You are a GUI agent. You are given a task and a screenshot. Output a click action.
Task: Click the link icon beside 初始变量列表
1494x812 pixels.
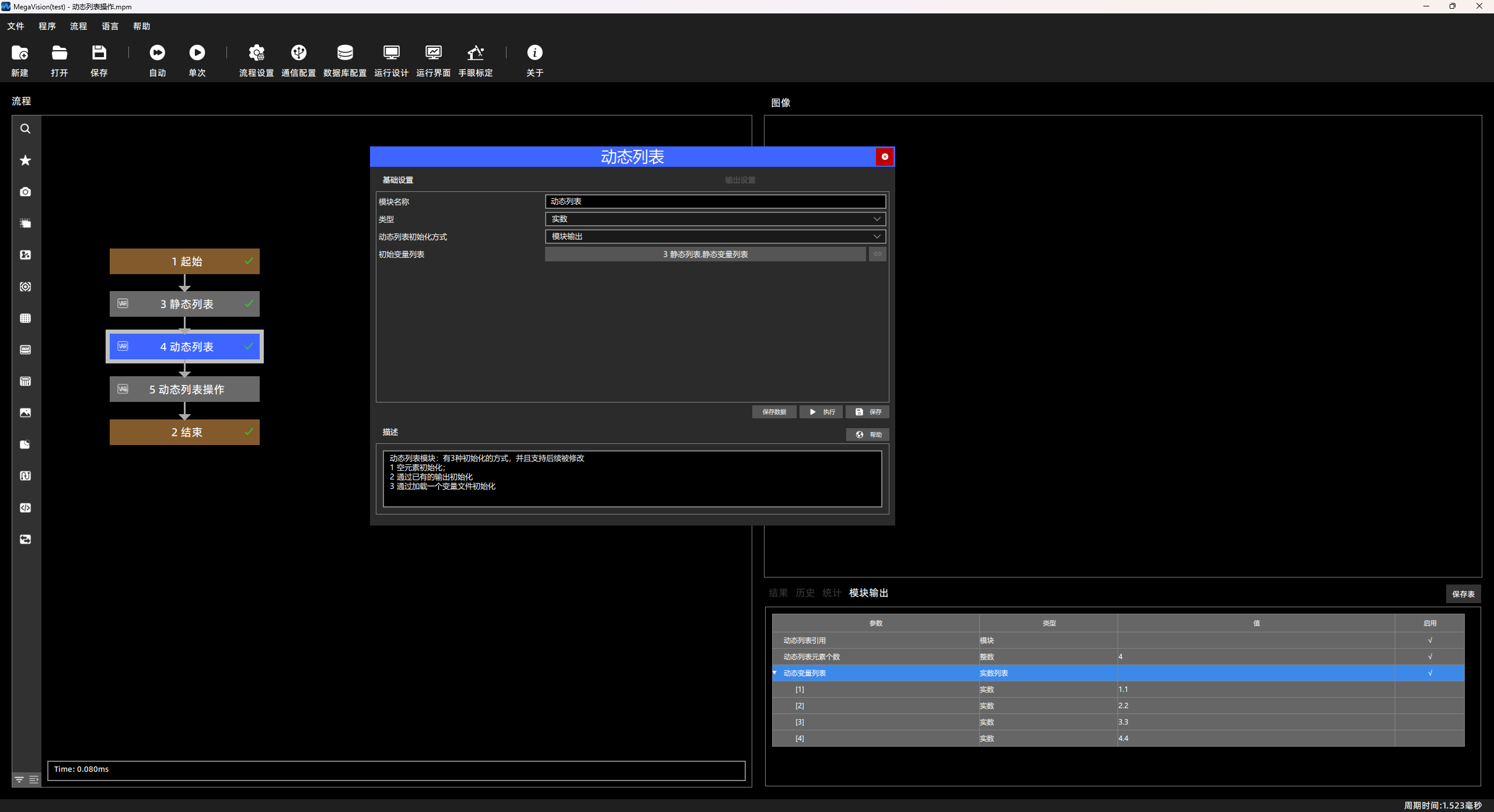tap(878, 254)
